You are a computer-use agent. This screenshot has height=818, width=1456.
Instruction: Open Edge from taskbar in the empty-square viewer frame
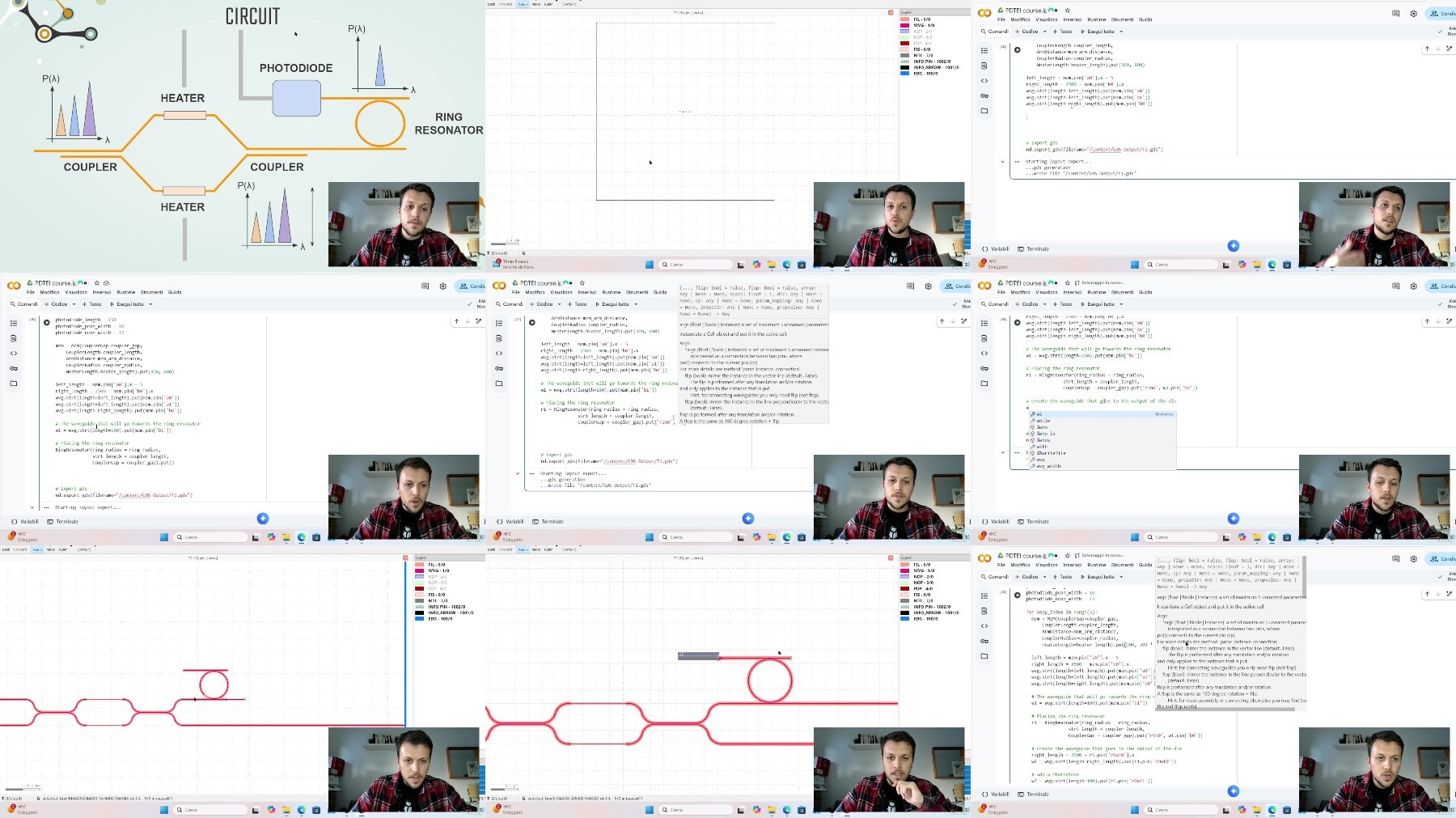click(x=786, y=265)
